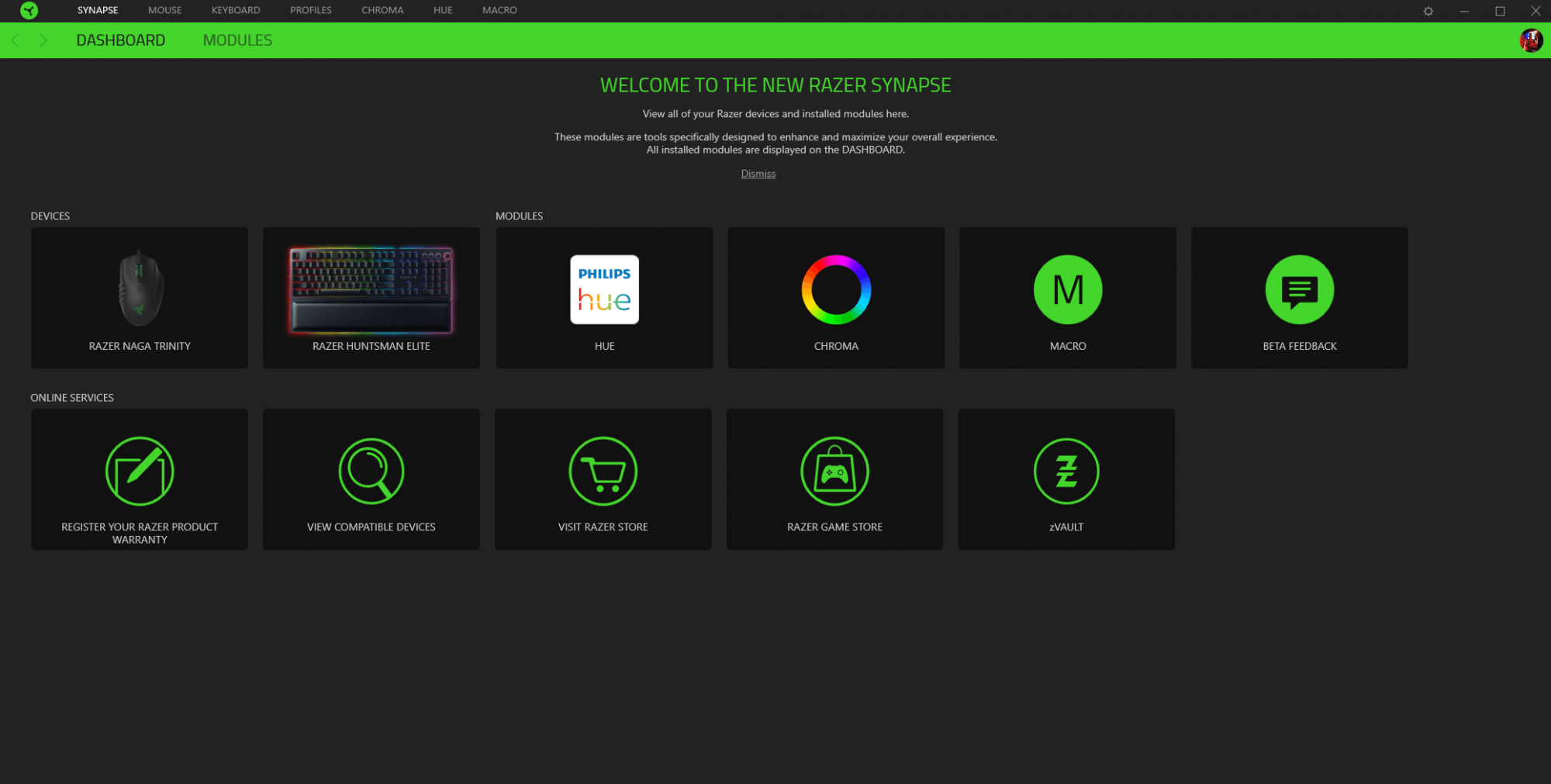This screenshot has width=1551, height=784.
Task: Dismiss the welcome message
Action: pyautogui.click(x=758, y=174)
